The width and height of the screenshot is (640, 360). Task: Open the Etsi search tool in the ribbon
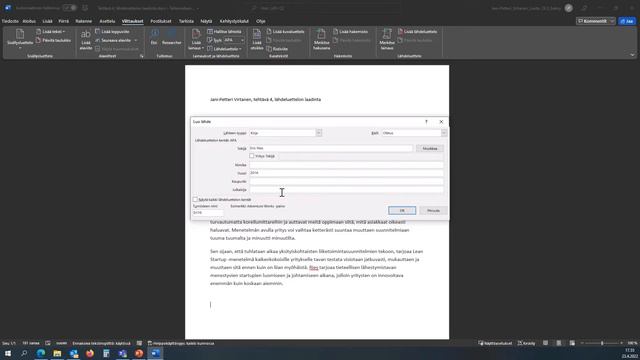coord(154,37)
